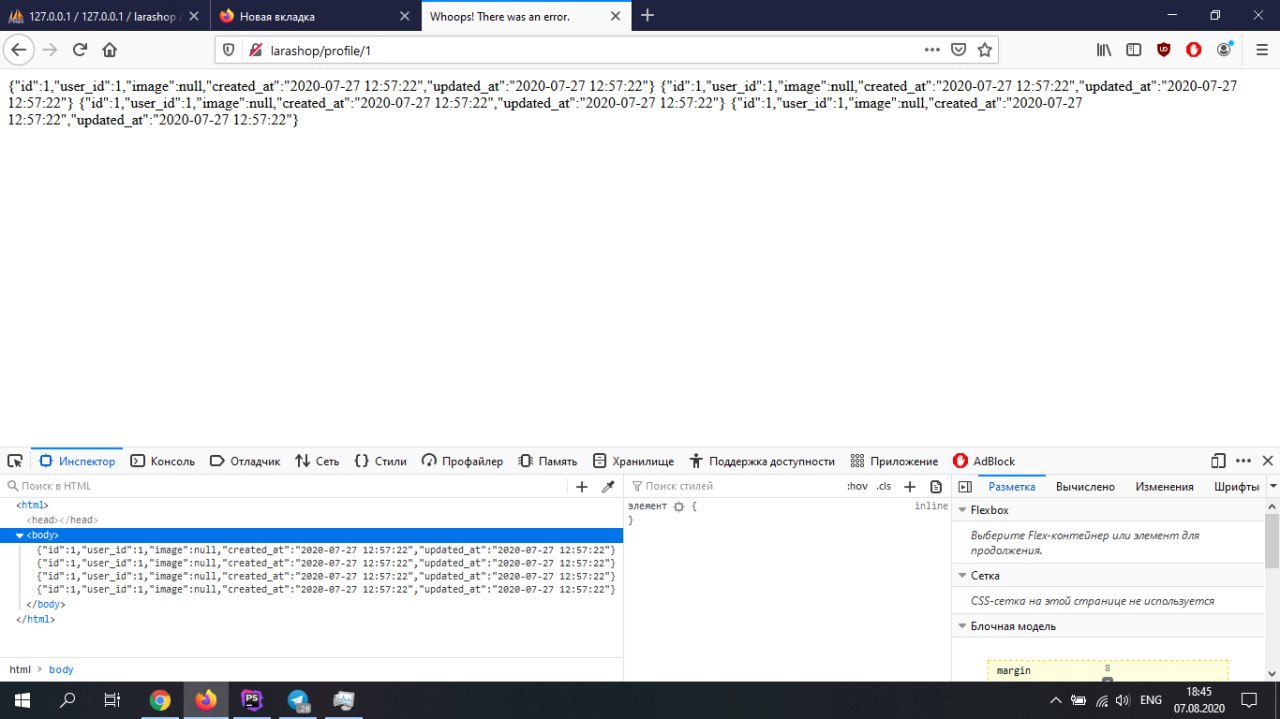Screen dimensions: 1280x719
Task: Open the AdBlock devtools panel tab
Action: pyautogui.click(x=984, y=461)
